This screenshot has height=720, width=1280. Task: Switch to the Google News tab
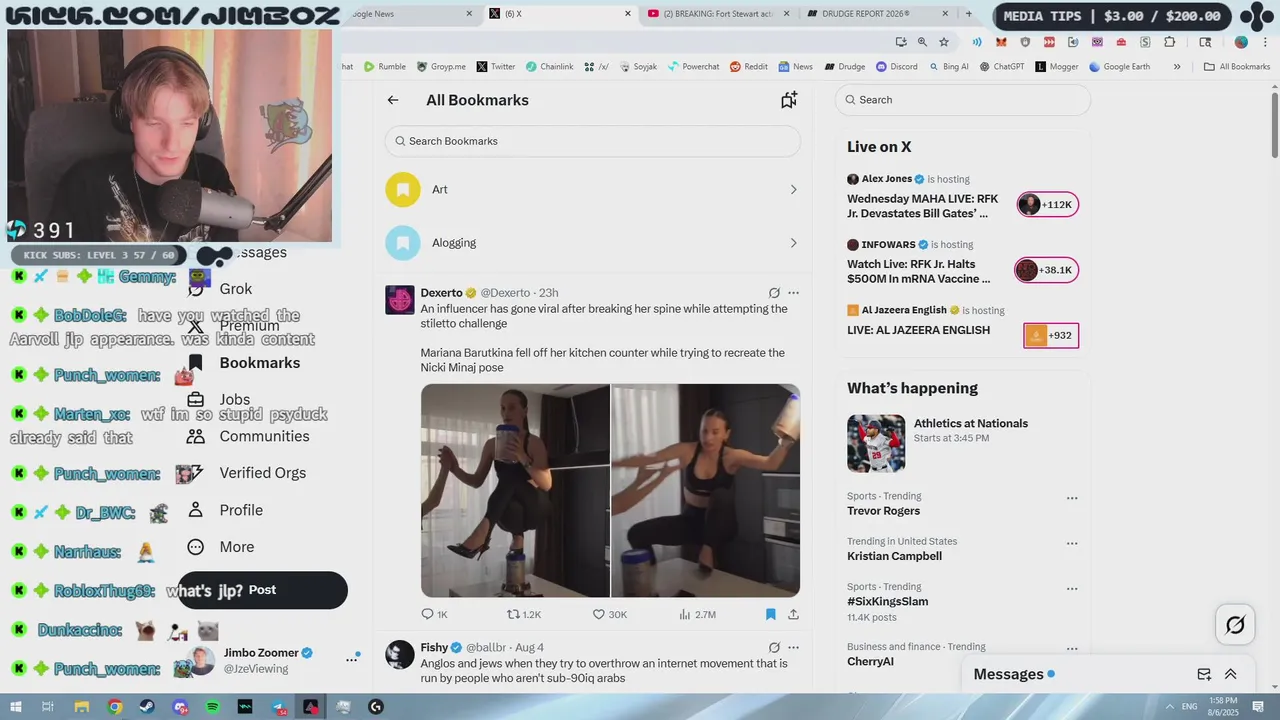pyautogui.click(x=408, y=14)
